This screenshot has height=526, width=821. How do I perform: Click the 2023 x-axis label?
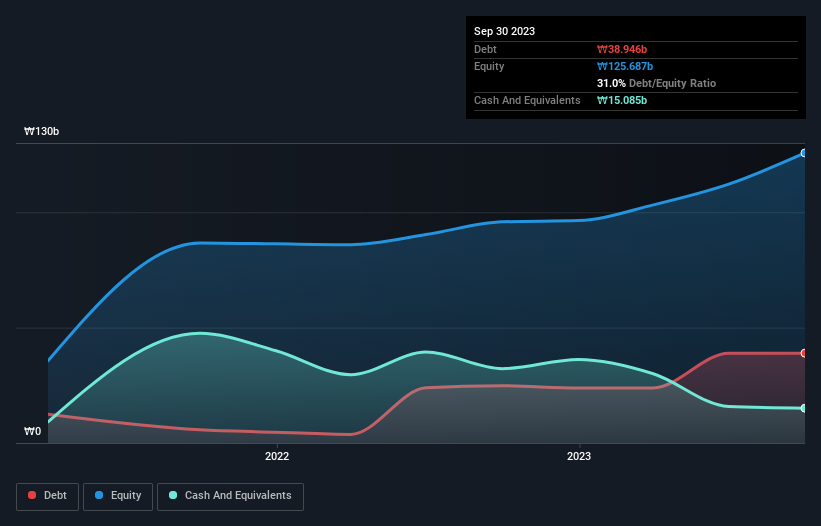579,456
